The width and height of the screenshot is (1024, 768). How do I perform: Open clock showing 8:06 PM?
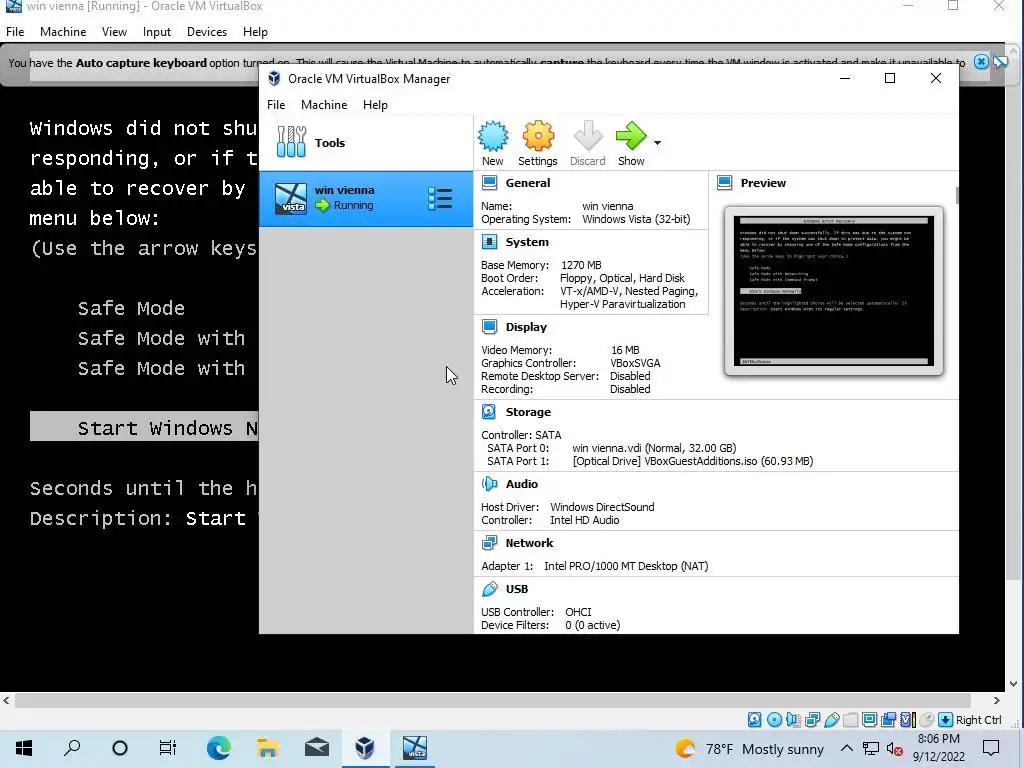point(938,748)
